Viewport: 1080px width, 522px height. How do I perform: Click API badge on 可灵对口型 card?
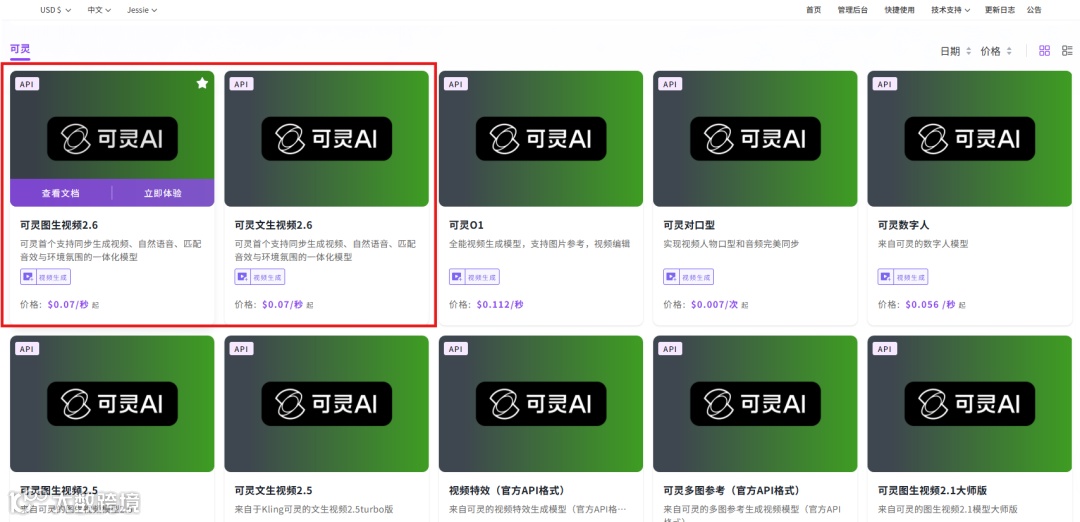pos(669,84)
